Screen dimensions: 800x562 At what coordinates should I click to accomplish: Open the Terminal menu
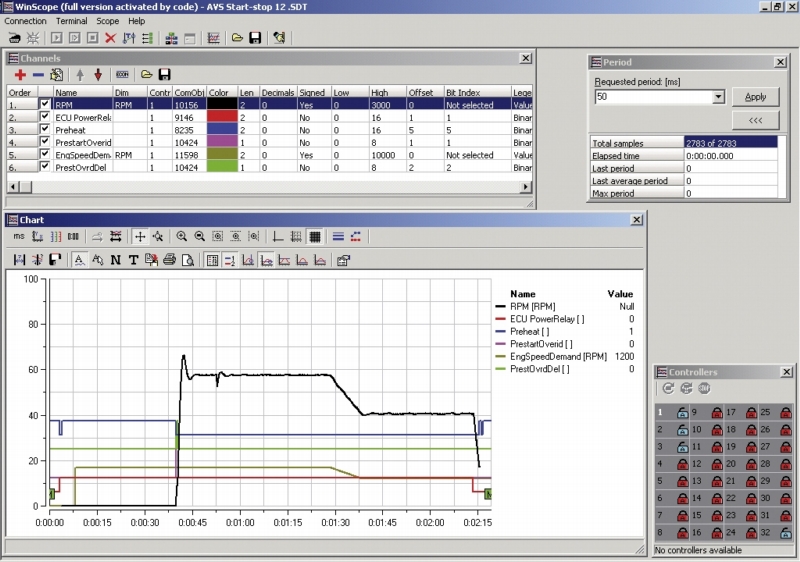pyautogui.click(x=71, y=20)
